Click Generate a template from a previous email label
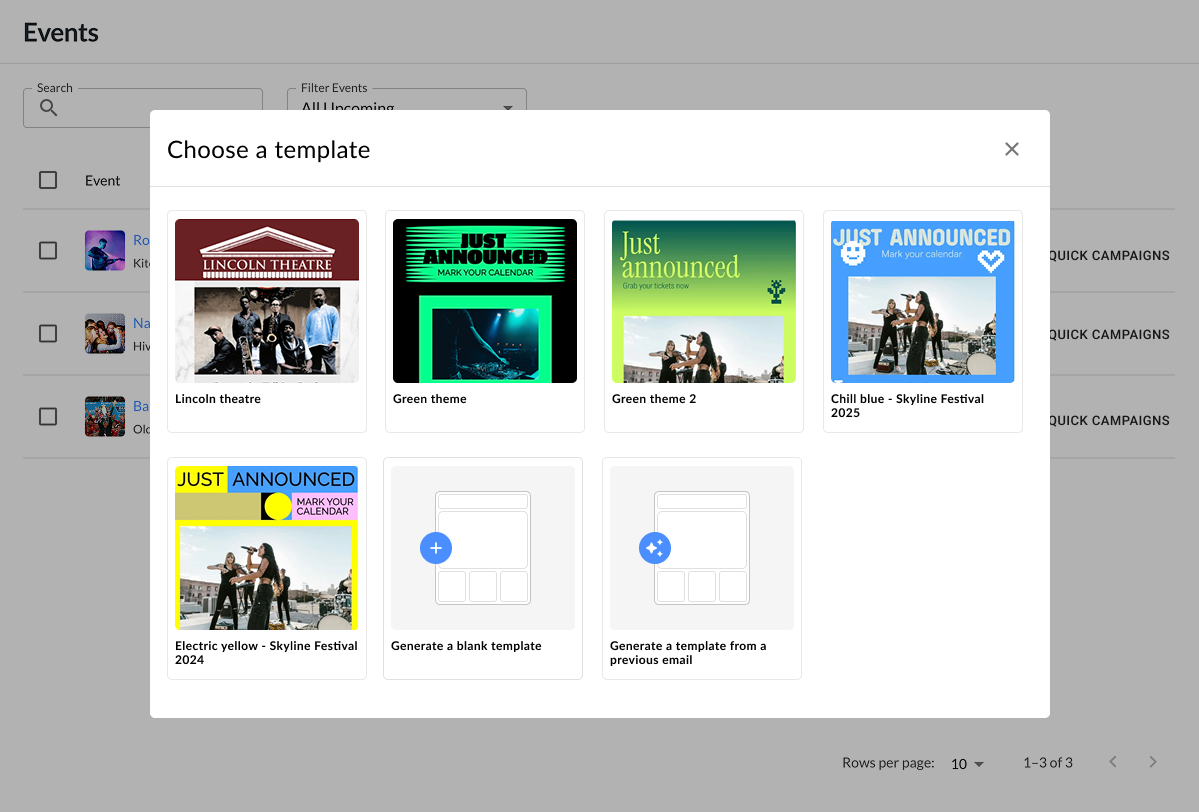Screen dimensions: 1199x812 pos(688,653)
